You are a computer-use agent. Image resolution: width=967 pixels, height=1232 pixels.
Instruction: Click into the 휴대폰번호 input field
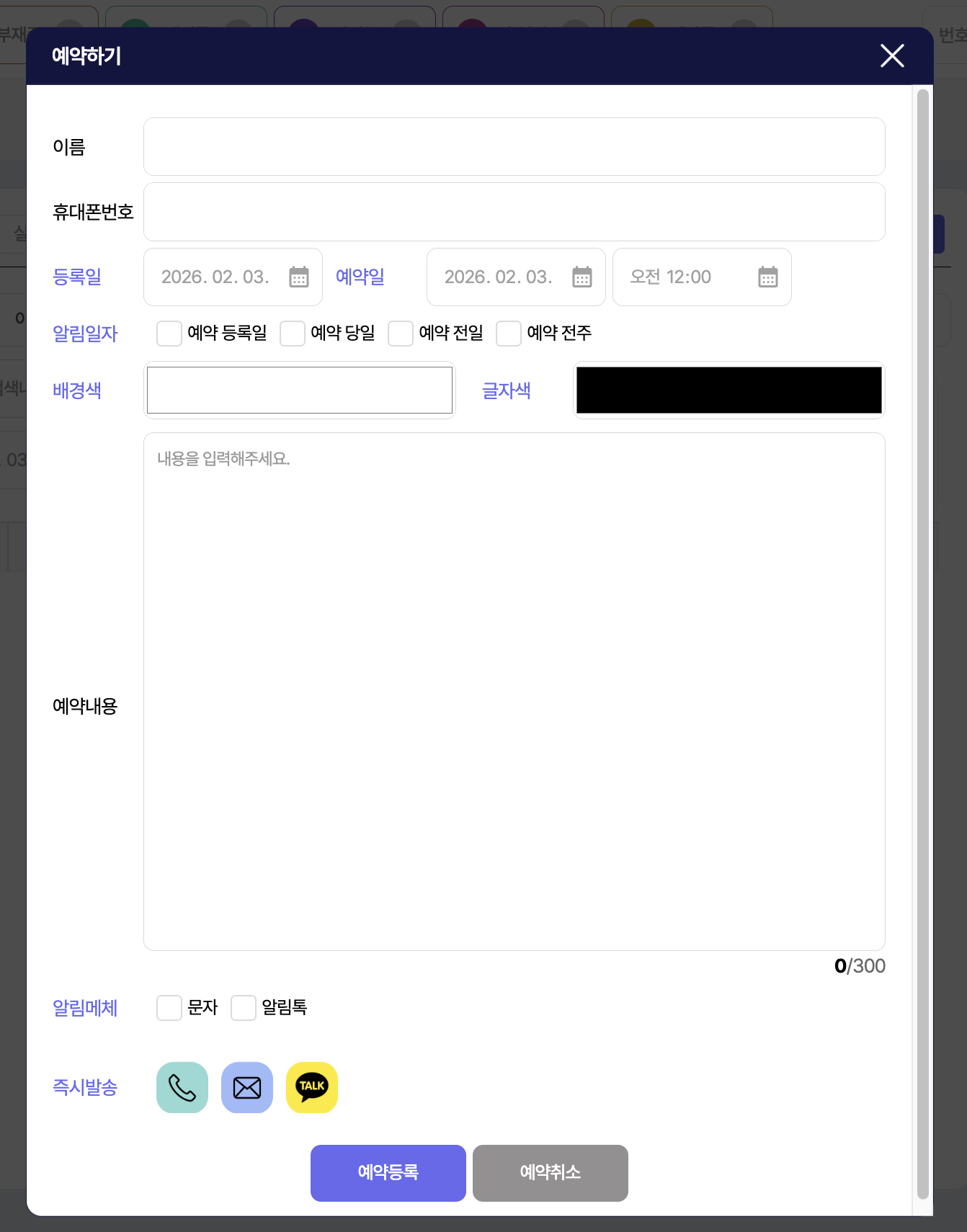tap(514, 212)
